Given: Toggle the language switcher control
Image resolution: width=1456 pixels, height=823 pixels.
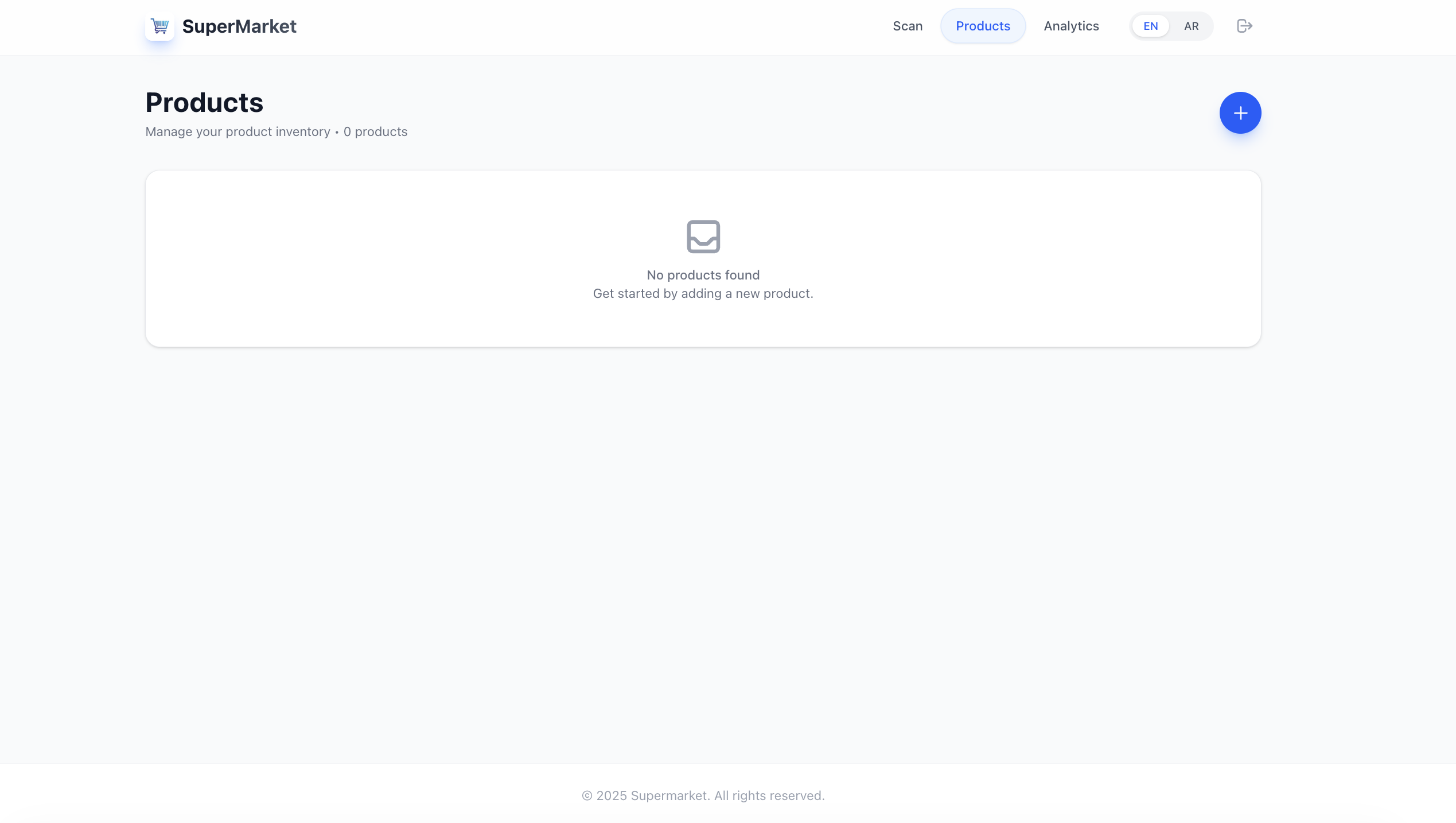Looking at the screenshot, I should coord(1170,26).
